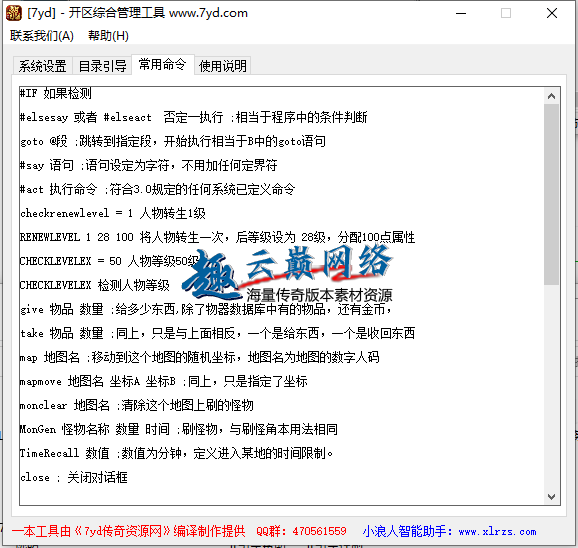This screenshot has width=578, height=548.
Task: Open the 帮助(H) menu
Action: click(x=108, y=36)
